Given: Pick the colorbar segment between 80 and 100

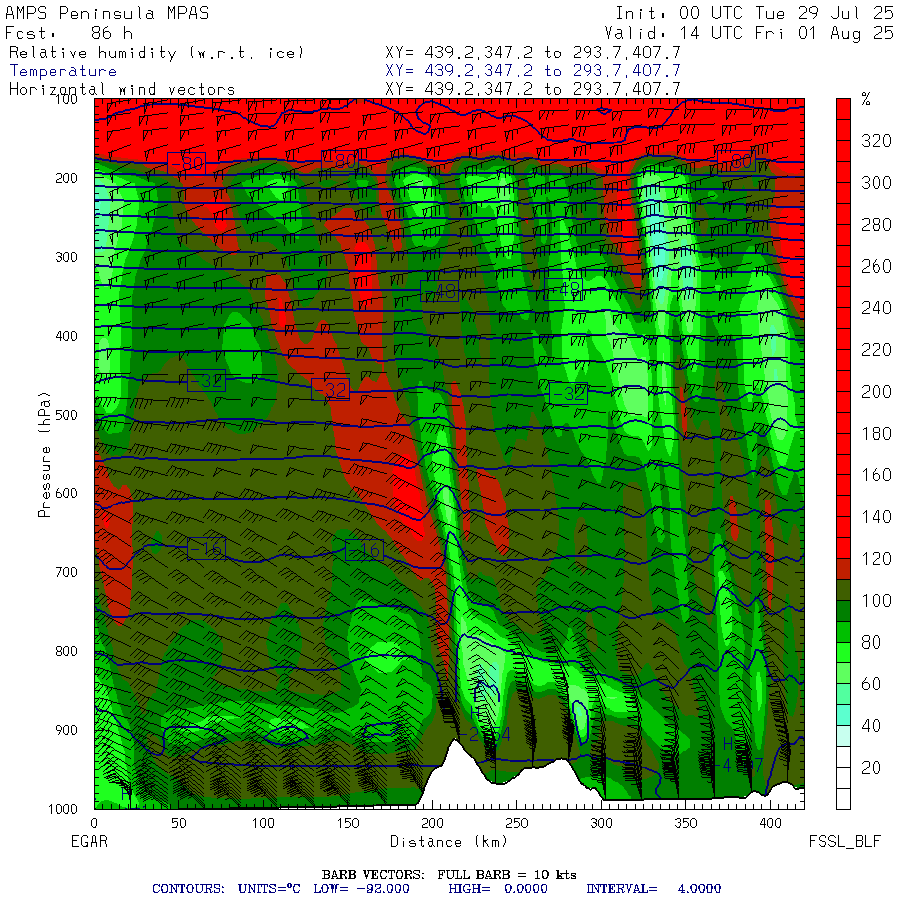Looking at the screenshot, I should click(x=843, y=621).
